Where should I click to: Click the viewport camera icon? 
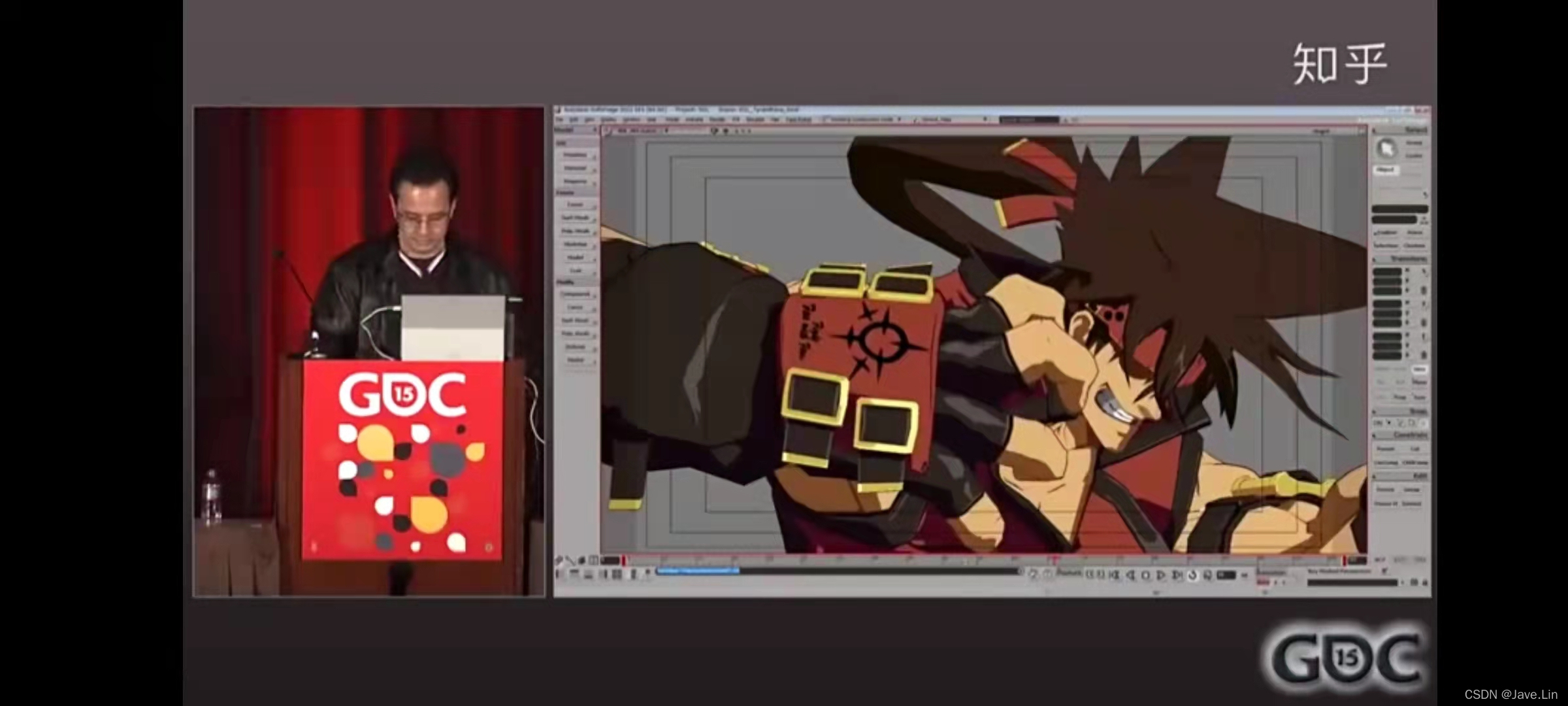click(x=713, y=131)
